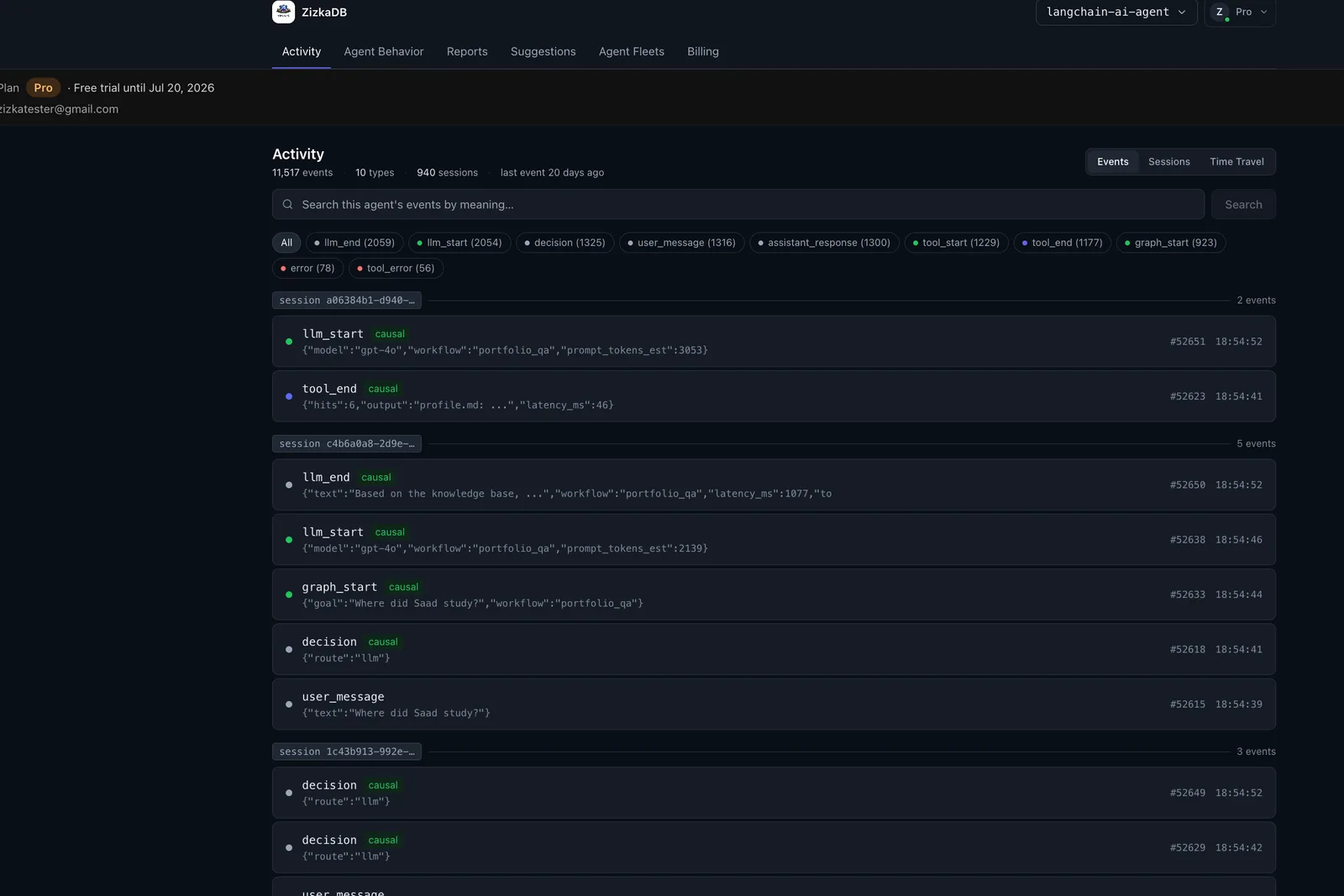The image size is (1344, 896).
Task: Open tool_end event #52623
Action: click(774, 396)
